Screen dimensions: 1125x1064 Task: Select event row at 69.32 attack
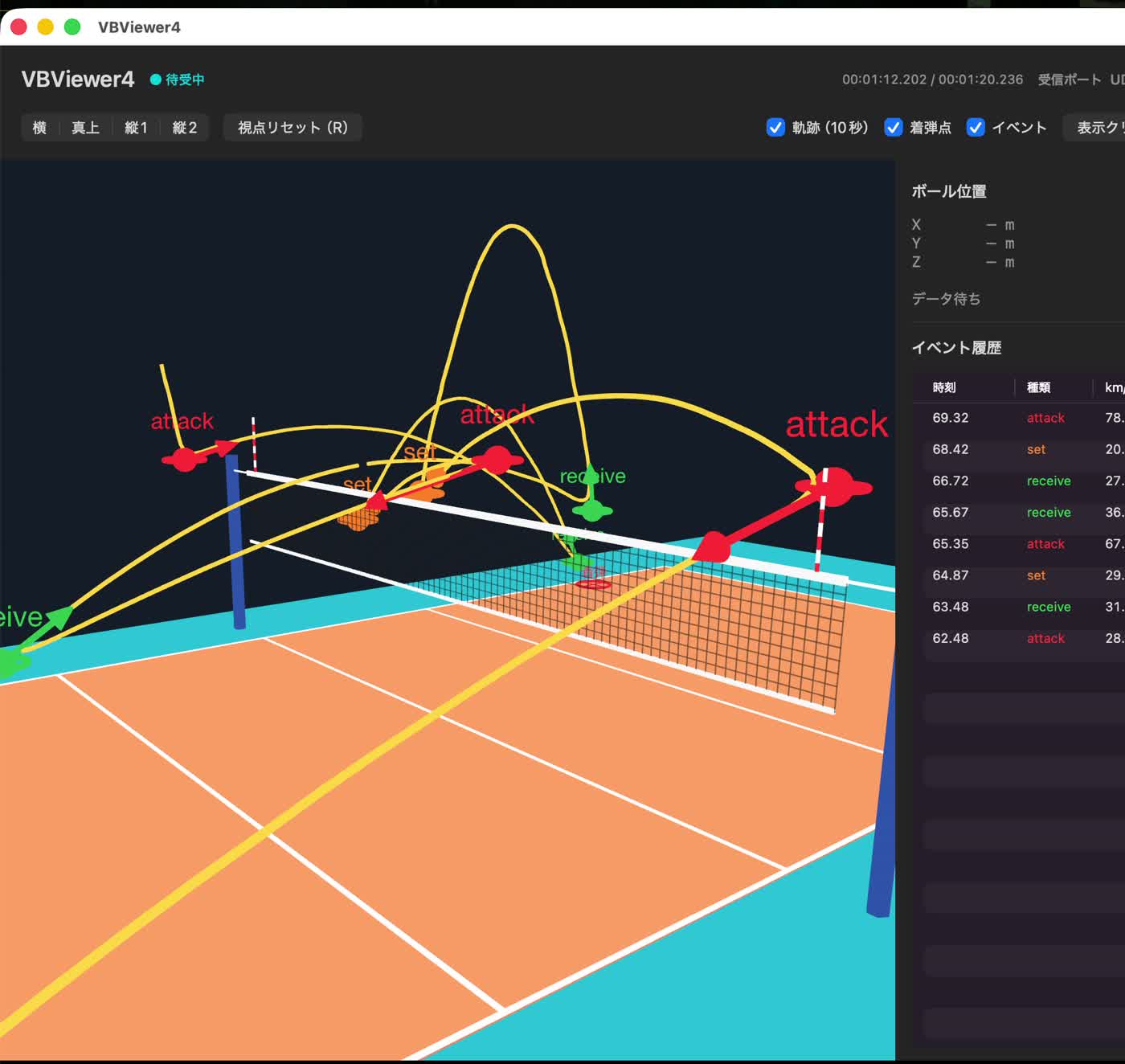tap(1025, 418)
